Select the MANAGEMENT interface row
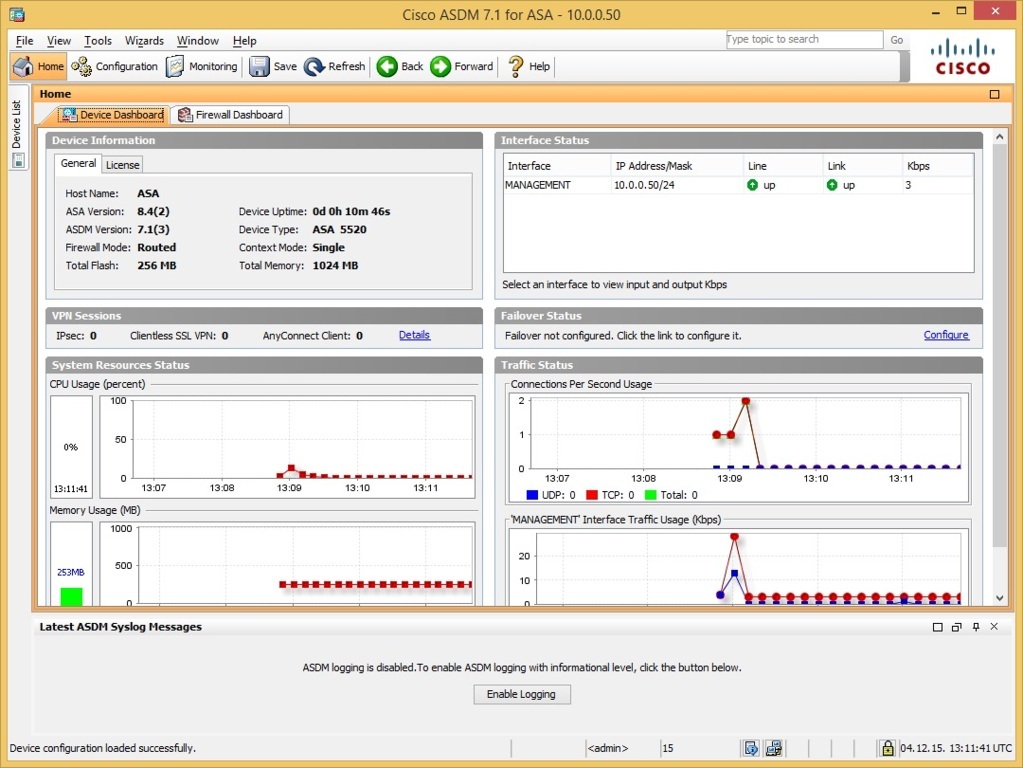1023x768 pixels. pos(739,185)
